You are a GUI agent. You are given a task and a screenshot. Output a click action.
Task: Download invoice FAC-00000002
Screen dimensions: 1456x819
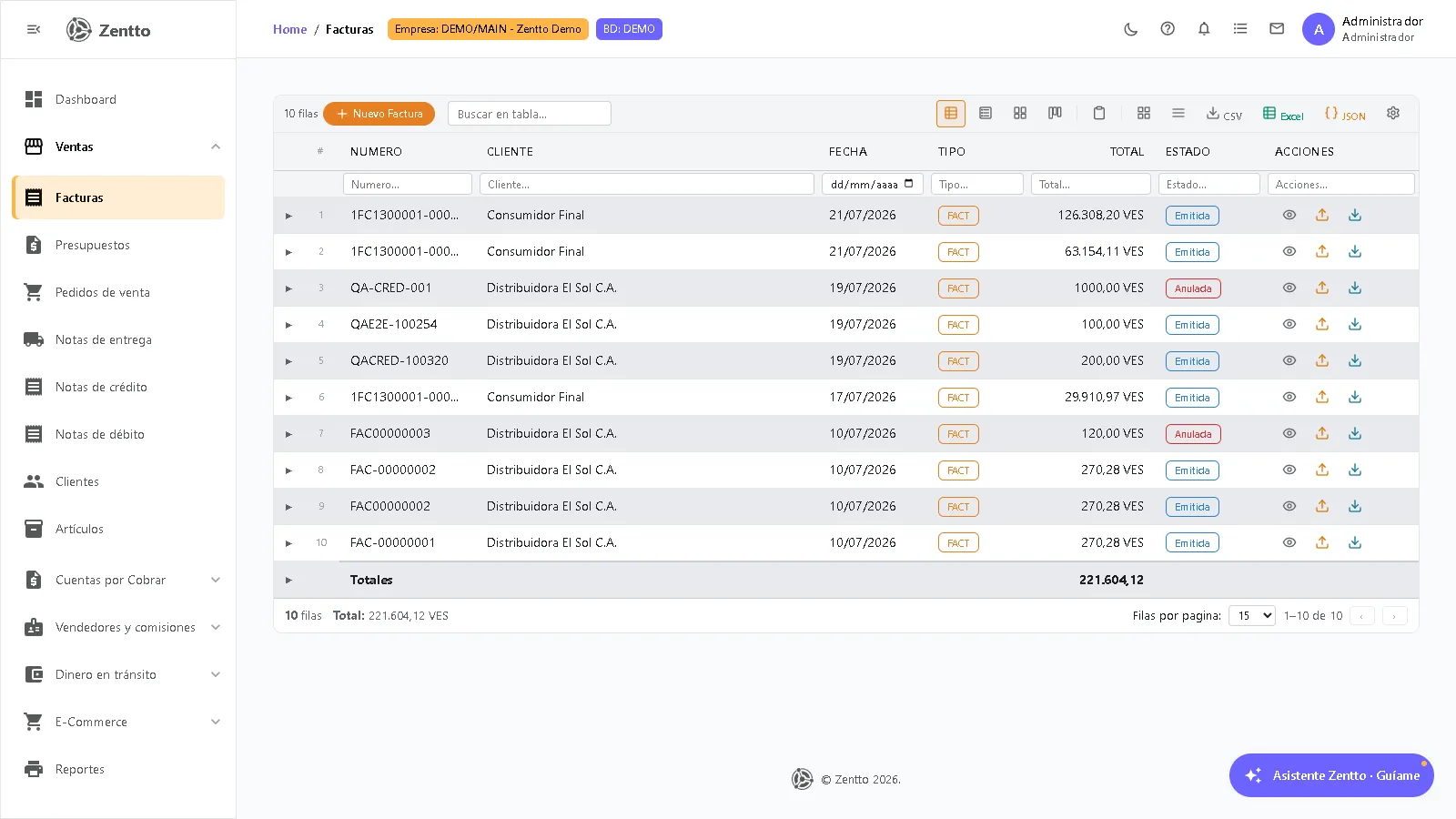[1355, 470]
